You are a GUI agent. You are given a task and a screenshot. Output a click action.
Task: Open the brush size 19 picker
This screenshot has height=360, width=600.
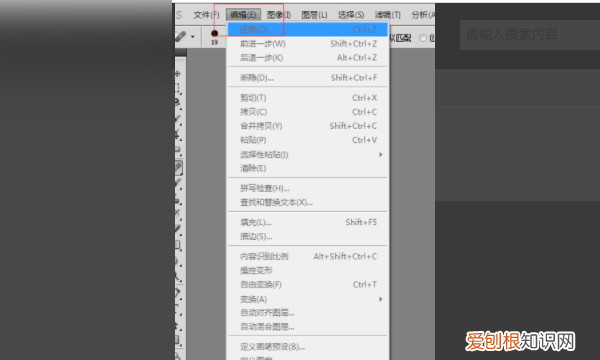[x=215, y=37]
